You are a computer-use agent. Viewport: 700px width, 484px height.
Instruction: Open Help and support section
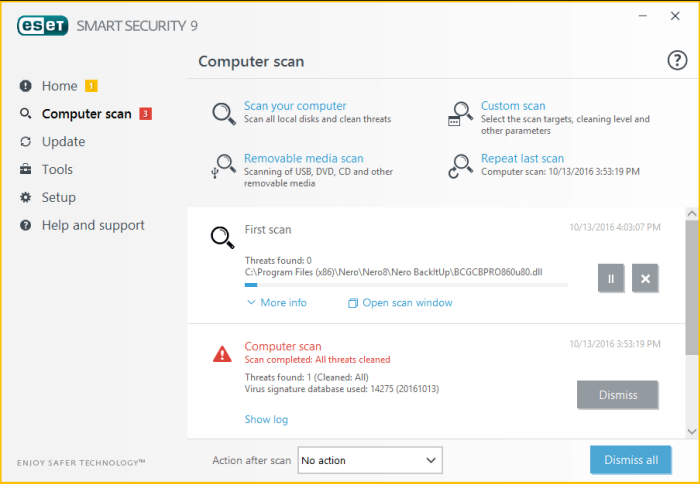pos(93,225)
